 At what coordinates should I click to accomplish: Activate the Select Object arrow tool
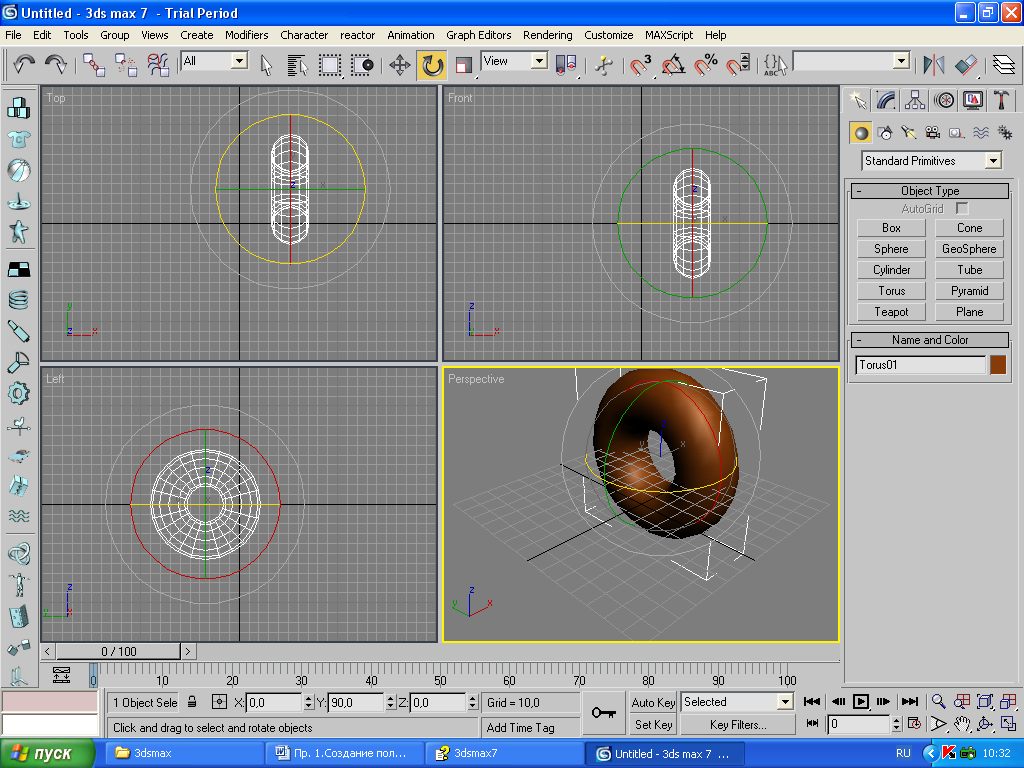pyautogui.click(x=266, y=65)
